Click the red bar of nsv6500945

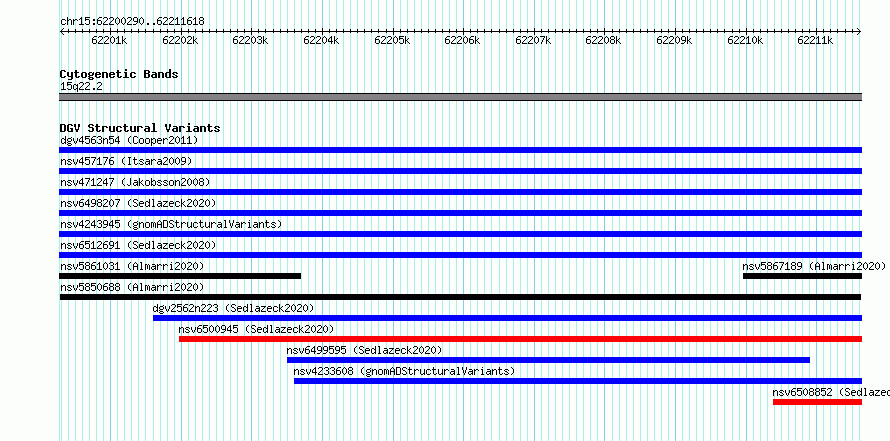(520, 339)
